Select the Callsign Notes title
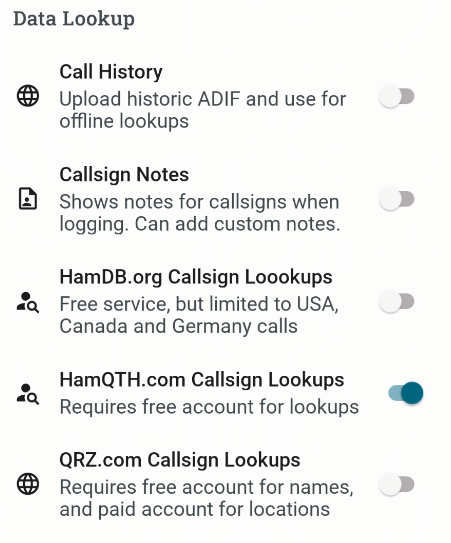451x543 pixels. tap(124, 175)
